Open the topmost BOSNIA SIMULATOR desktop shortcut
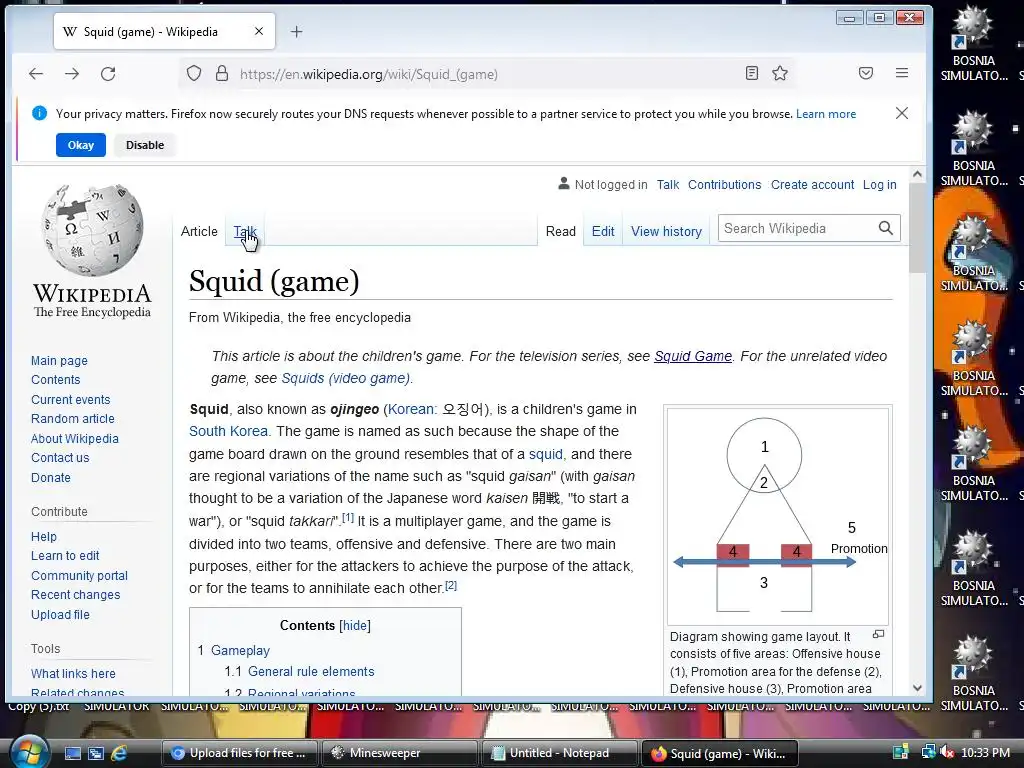The height and width of the screenshot is (768, 1024). point(973,42)
